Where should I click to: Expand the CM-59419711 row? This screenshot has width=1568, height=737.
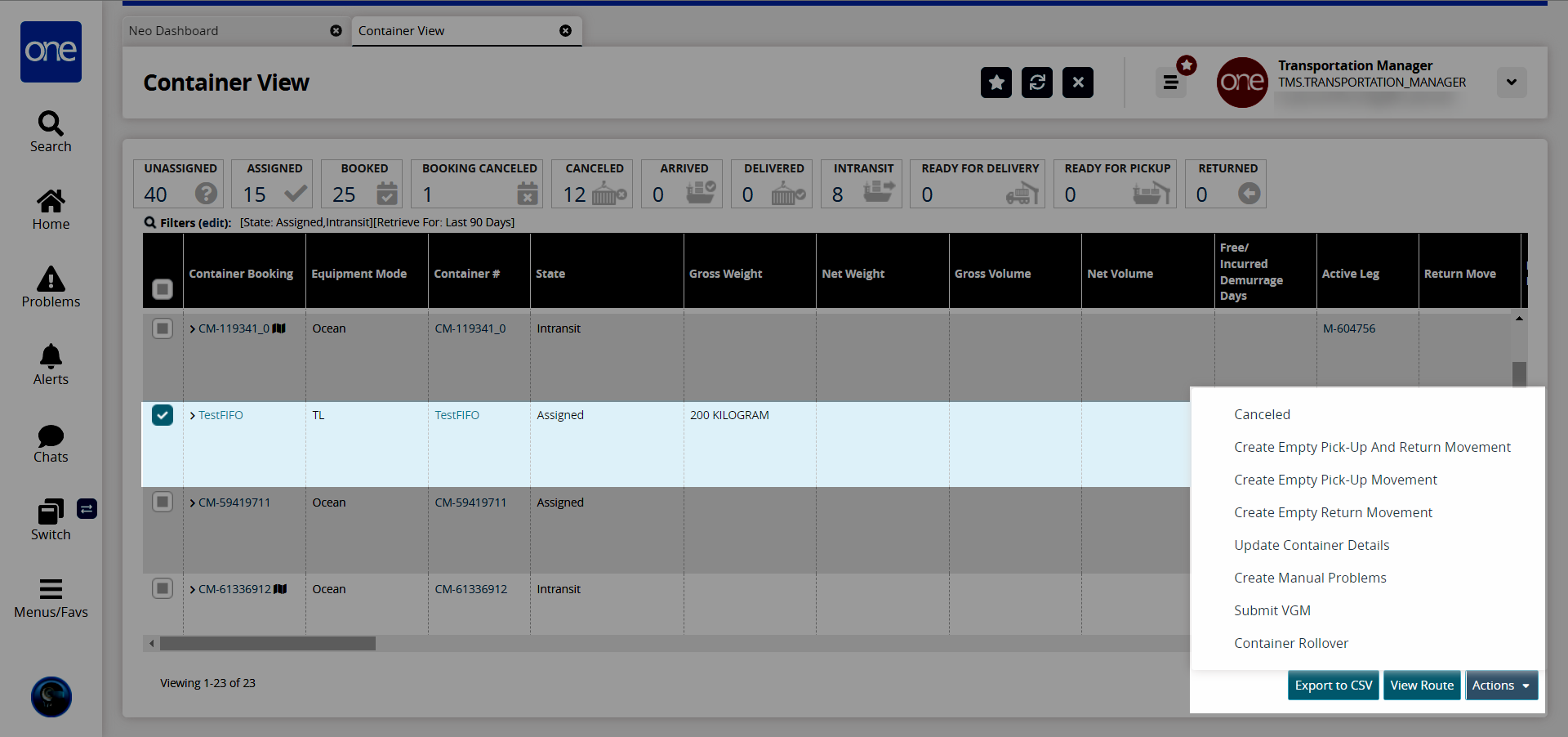[193, 503]
